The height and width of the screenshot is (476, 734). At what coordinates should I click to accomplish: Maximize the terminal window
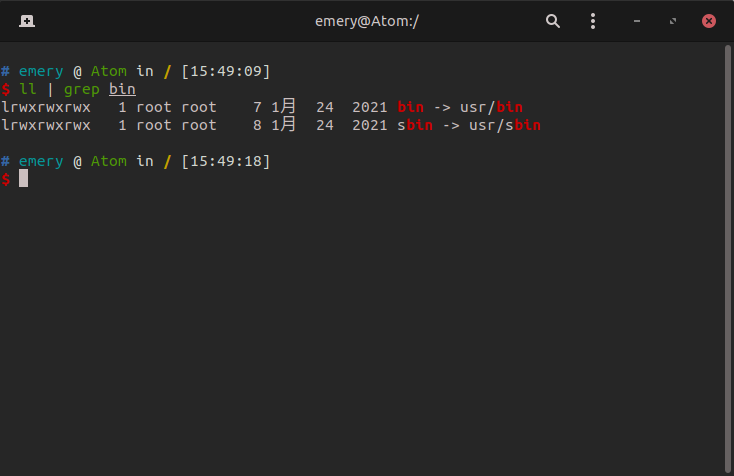coord(673,21)
